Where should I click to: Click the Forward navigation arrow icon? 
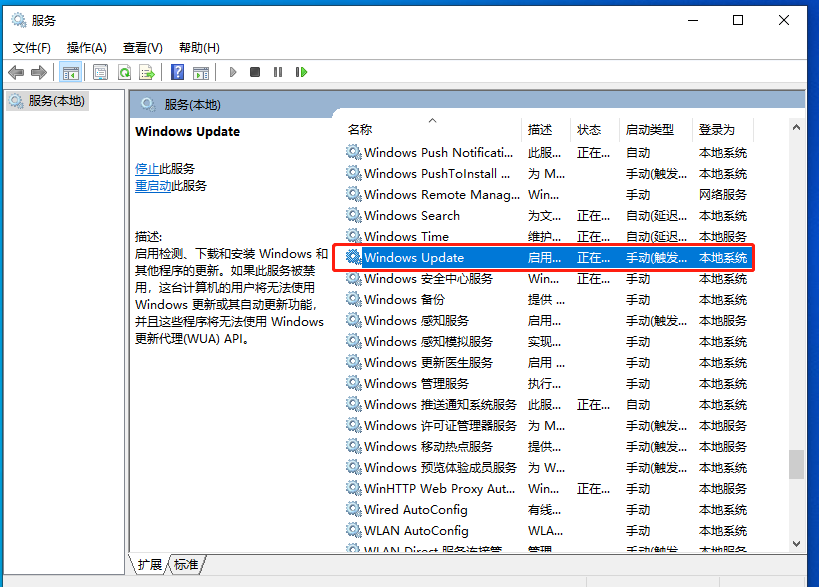40,71
